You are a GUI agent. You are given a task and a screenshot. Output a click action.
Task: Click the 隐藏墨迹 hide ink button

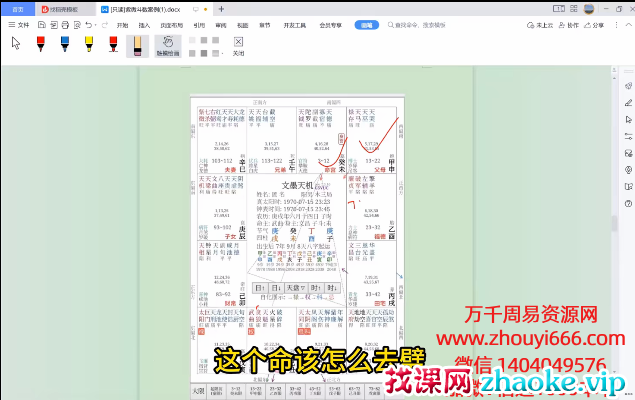tap(169, 46)
